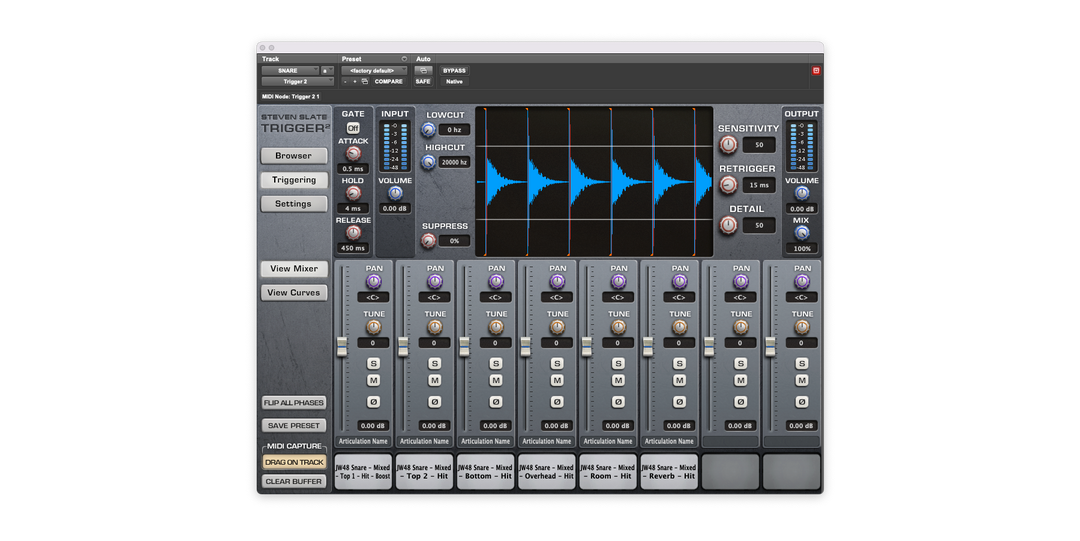Mute the Bottom Hit channel
Image resolution: width=1080 pixels, height=541 pixels.
496,381
